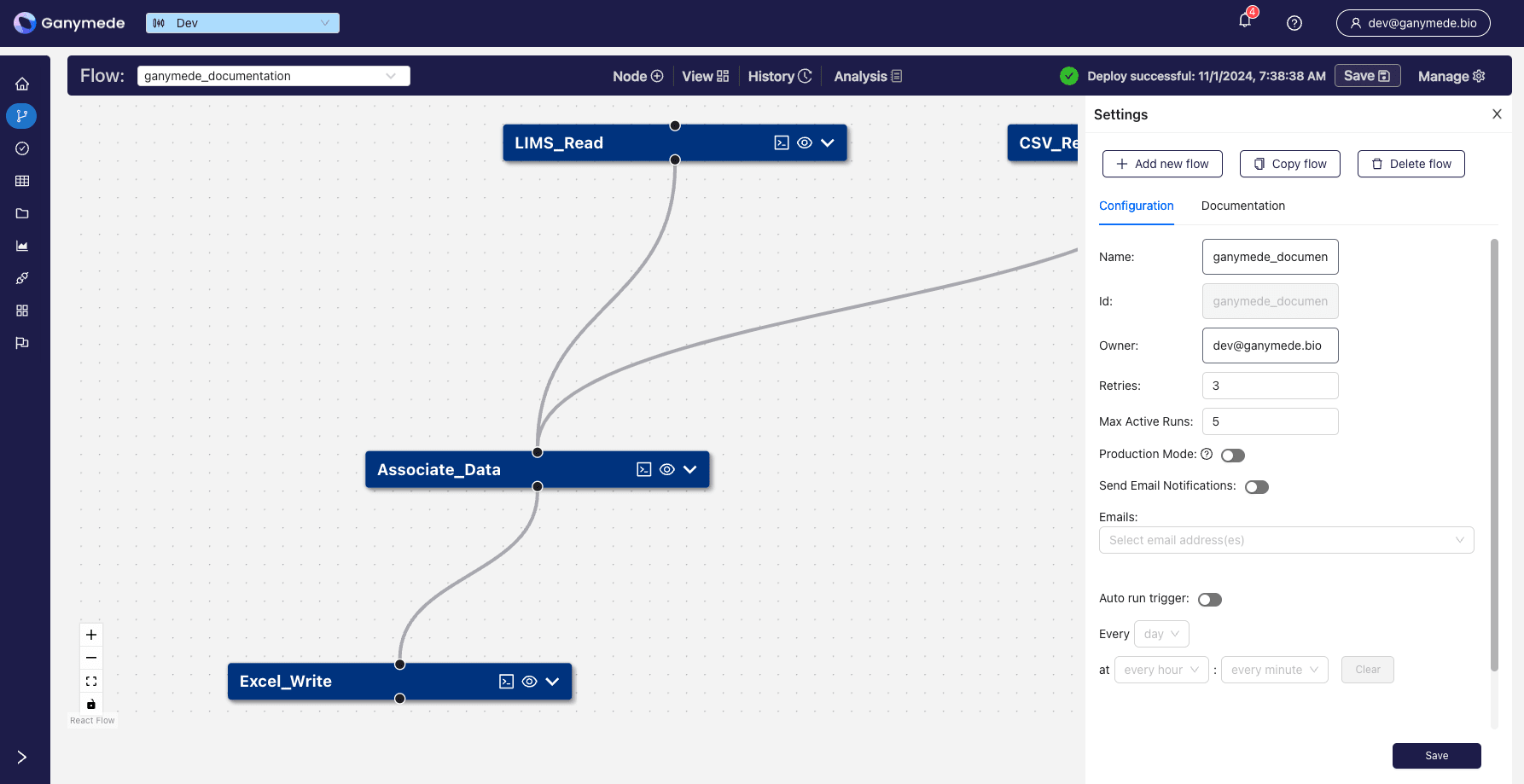
Task: Expand the Associate_Data node chevron
Action: click(x=690, y=469)
